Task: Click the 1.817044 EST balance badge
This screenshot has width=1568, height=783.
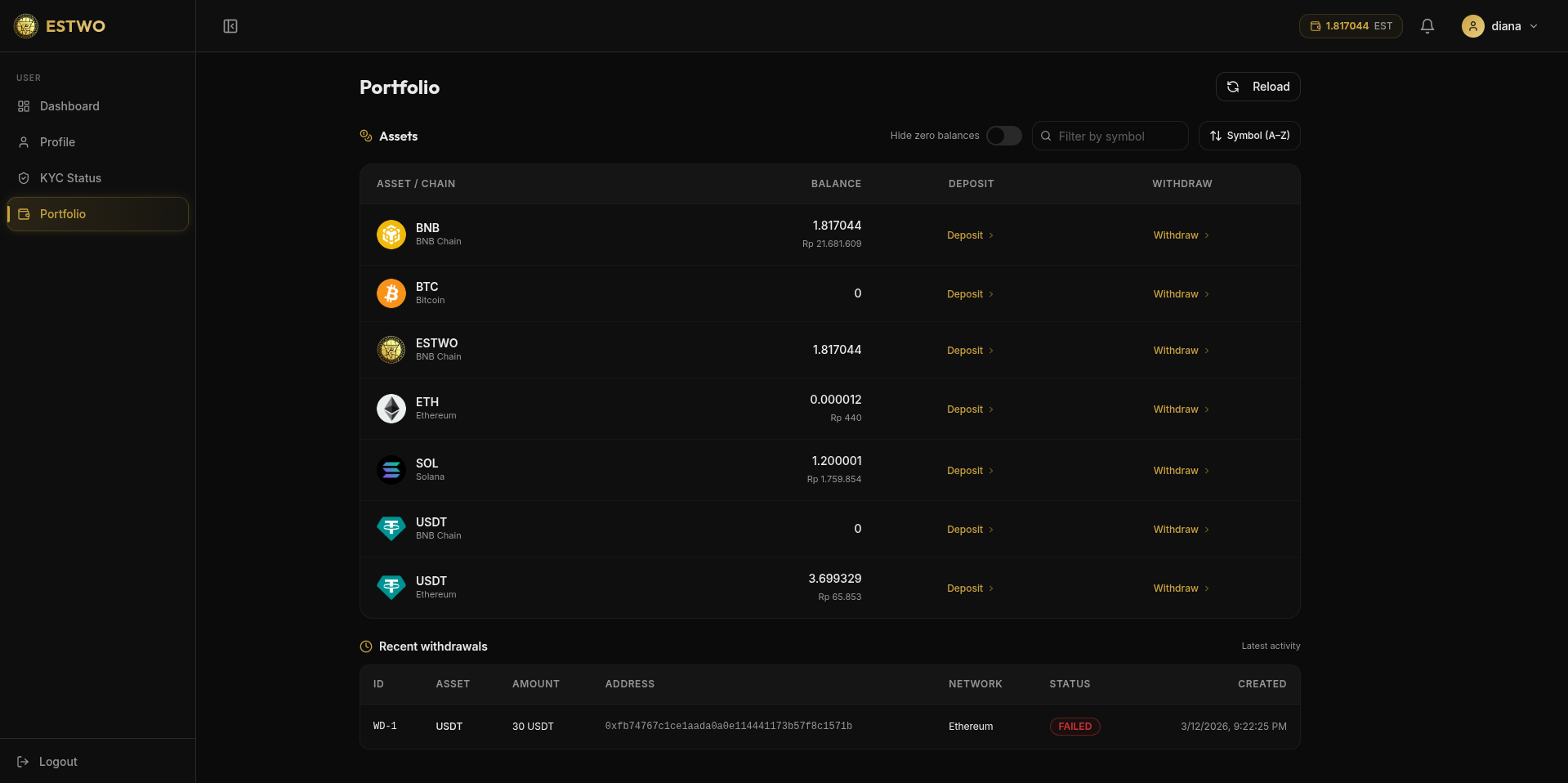Action: 1351,26
